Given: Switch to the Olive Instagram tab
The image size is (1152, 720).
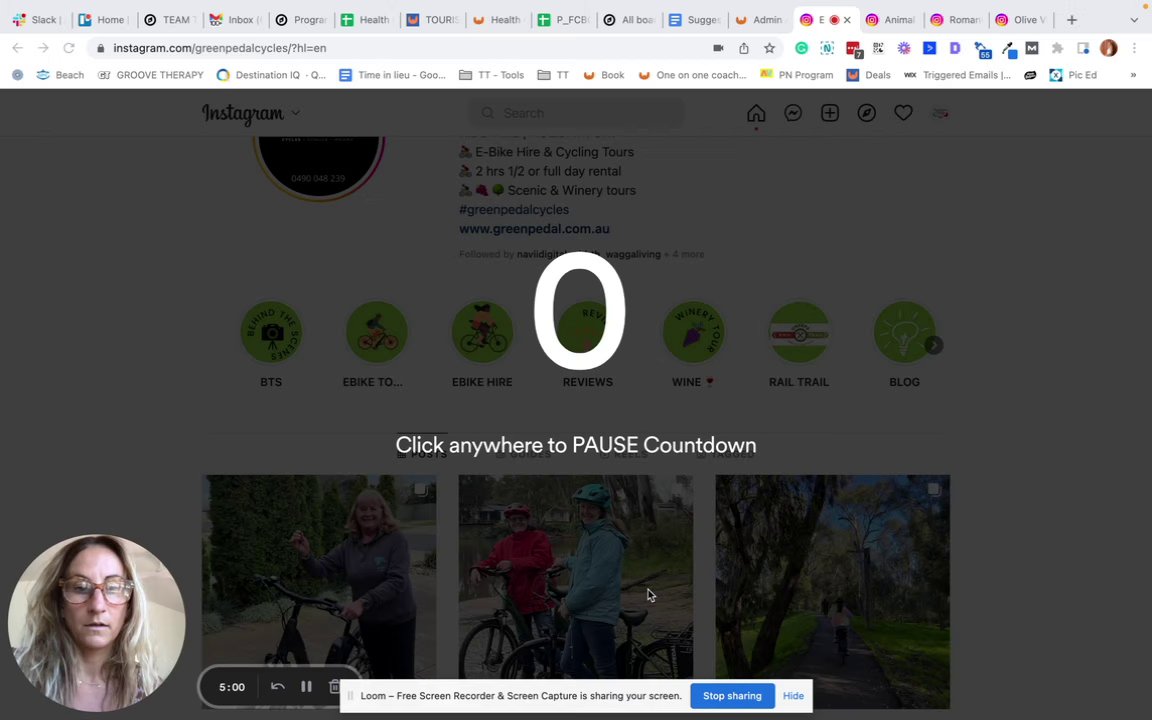Looking at the screenshot, I should [1021, 20].
